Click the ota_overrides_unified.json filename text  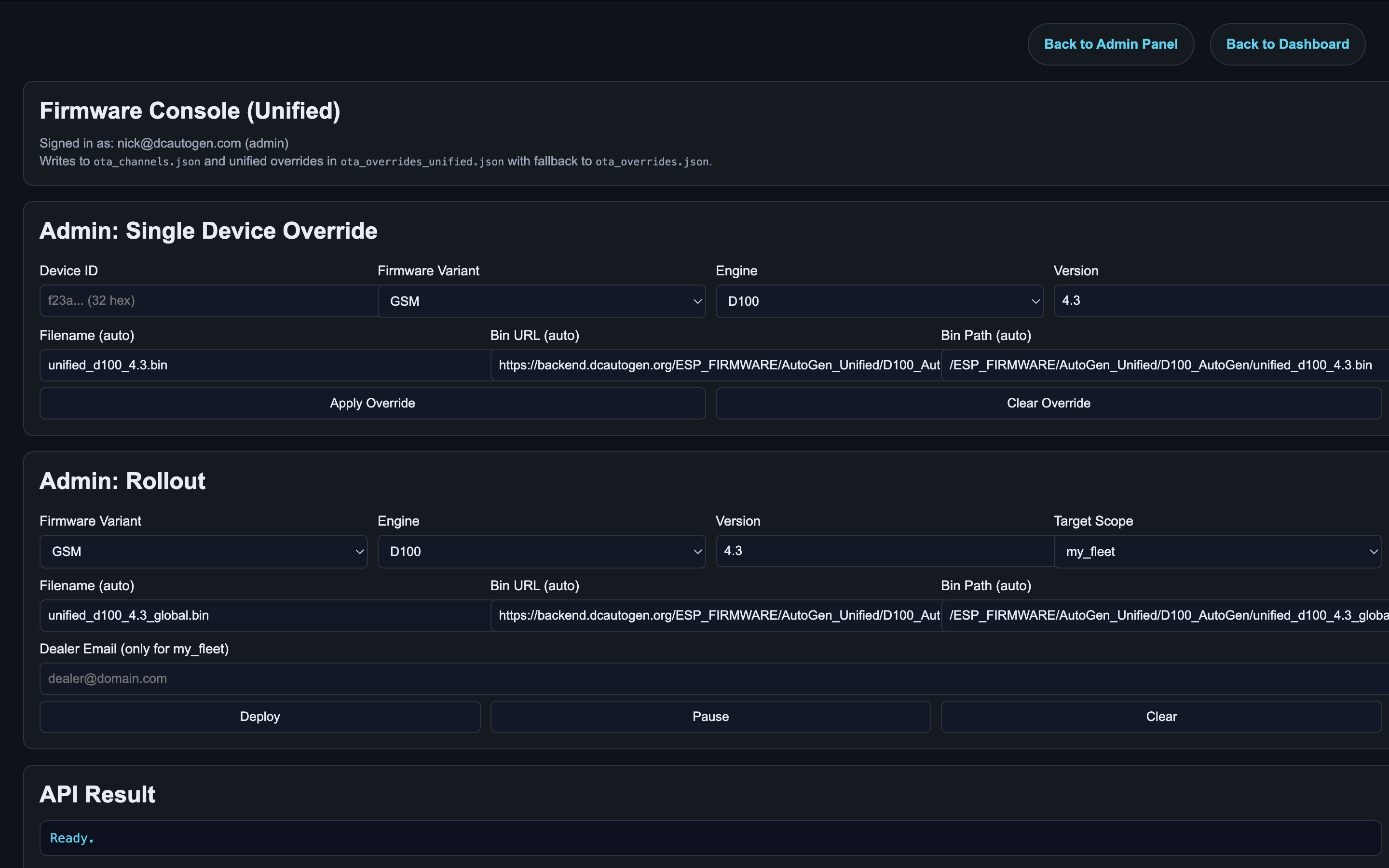click(x=422, y=162)
